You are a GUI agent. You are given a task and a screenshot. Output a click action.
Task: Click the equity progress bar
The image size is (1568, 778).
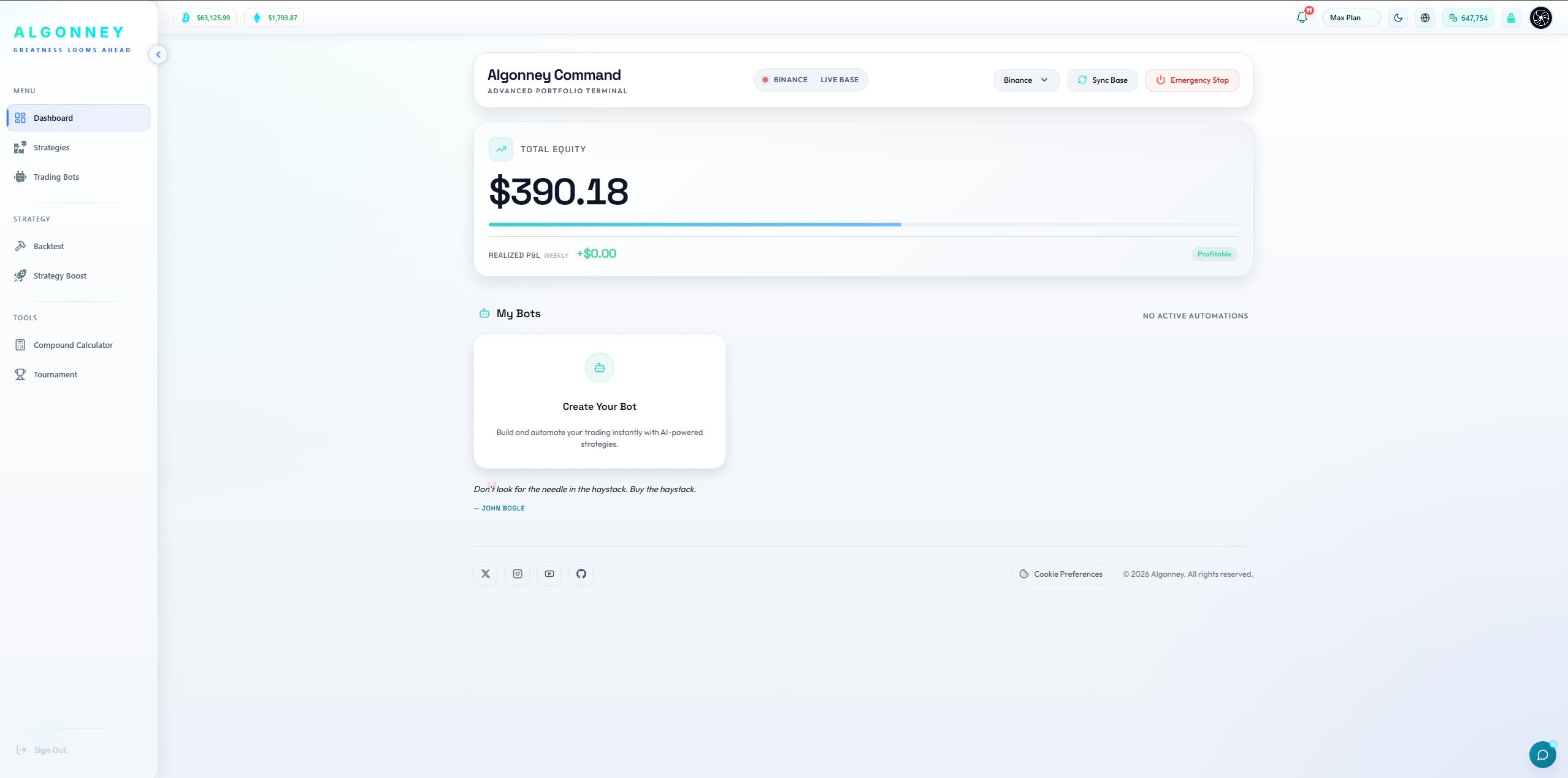tap(863, 225)
